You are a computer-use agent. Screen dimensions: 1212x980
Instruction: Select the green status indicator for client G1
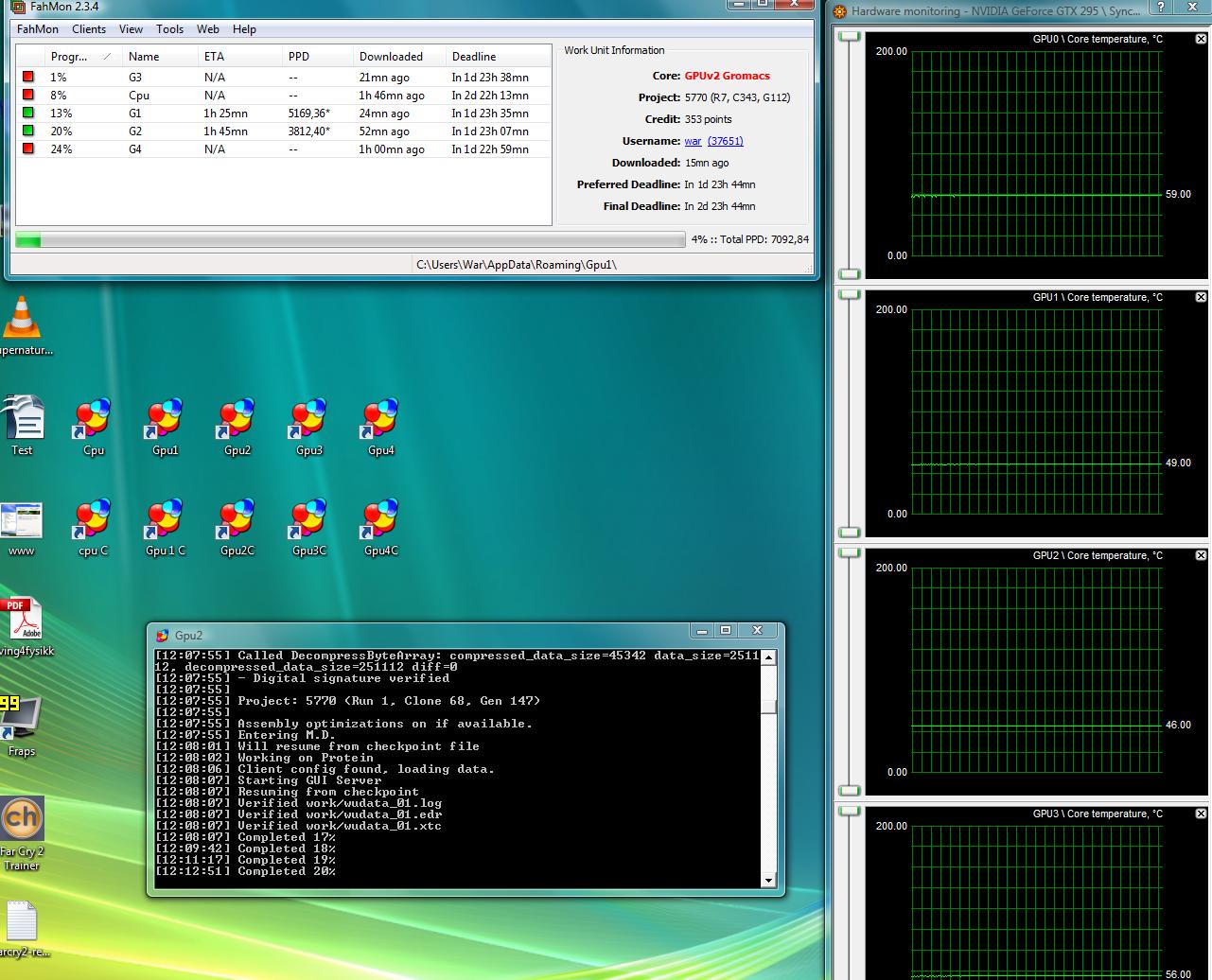(28, 114)
